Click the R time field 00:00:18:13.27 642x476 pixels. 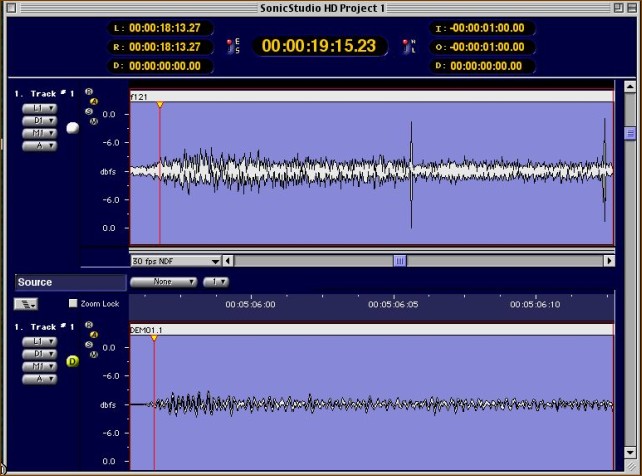coord(160,47)
